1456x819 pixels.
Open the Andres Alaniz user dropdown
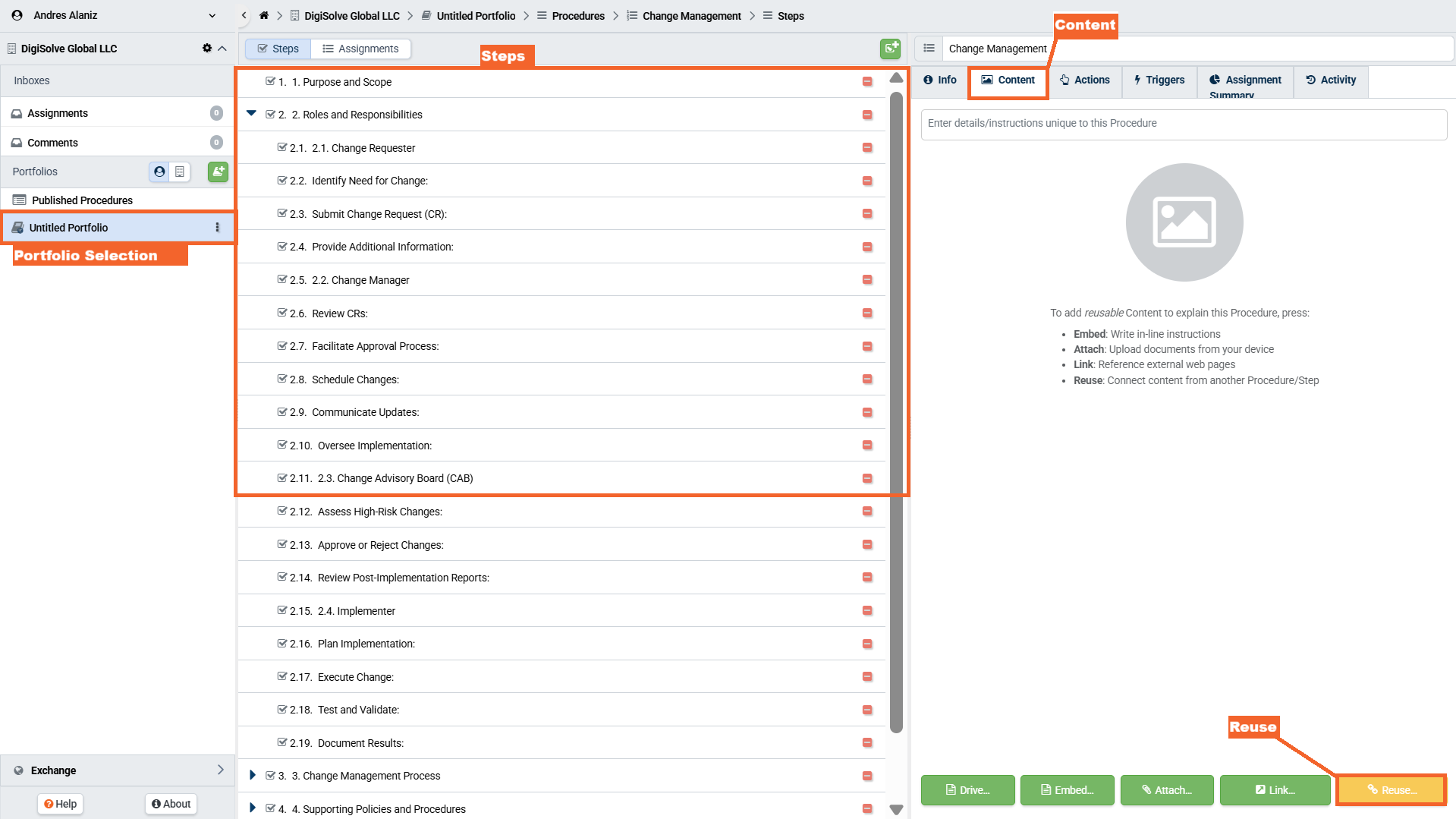coord(212,15)
